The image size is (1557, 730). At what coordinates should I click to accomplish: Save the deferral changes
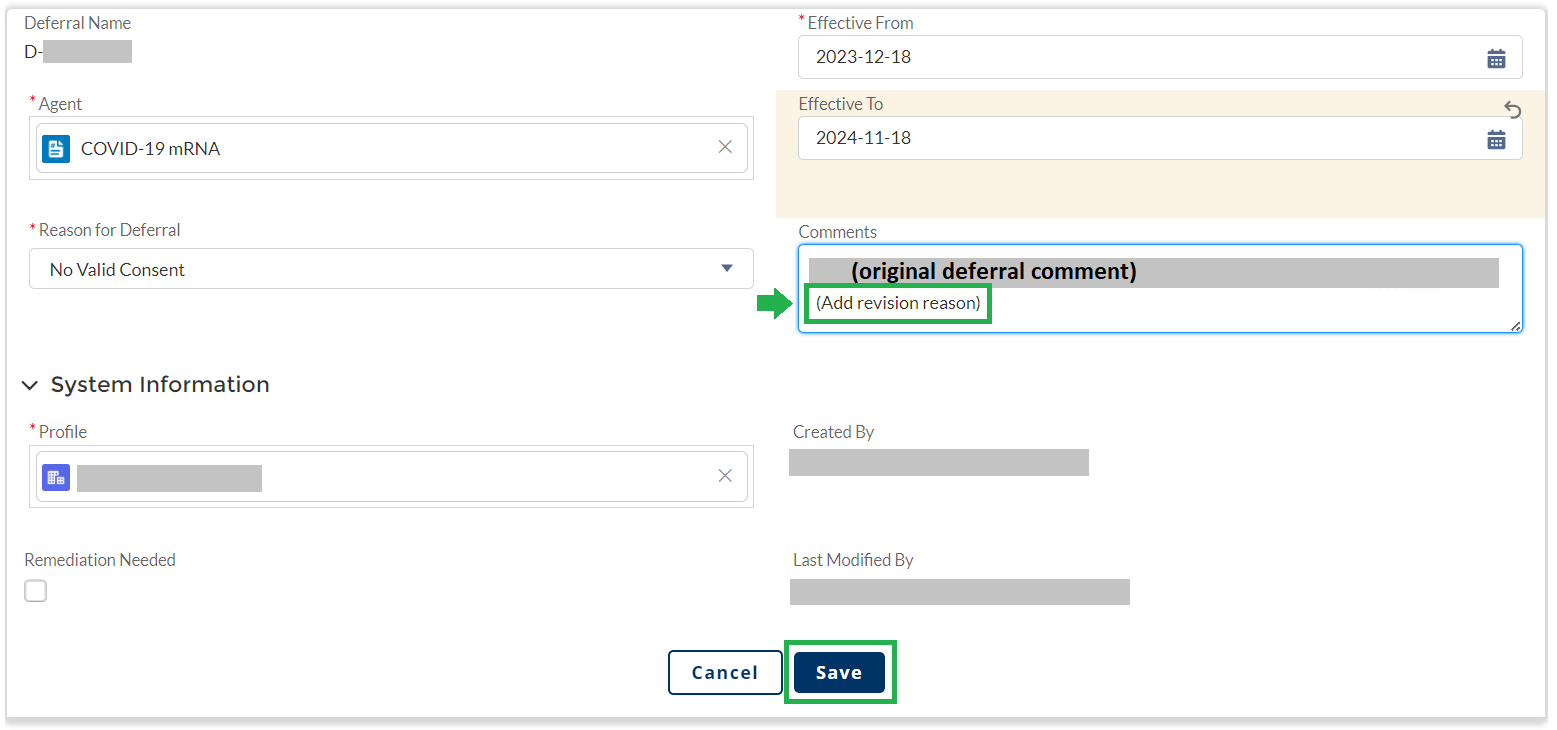[839, 673]
